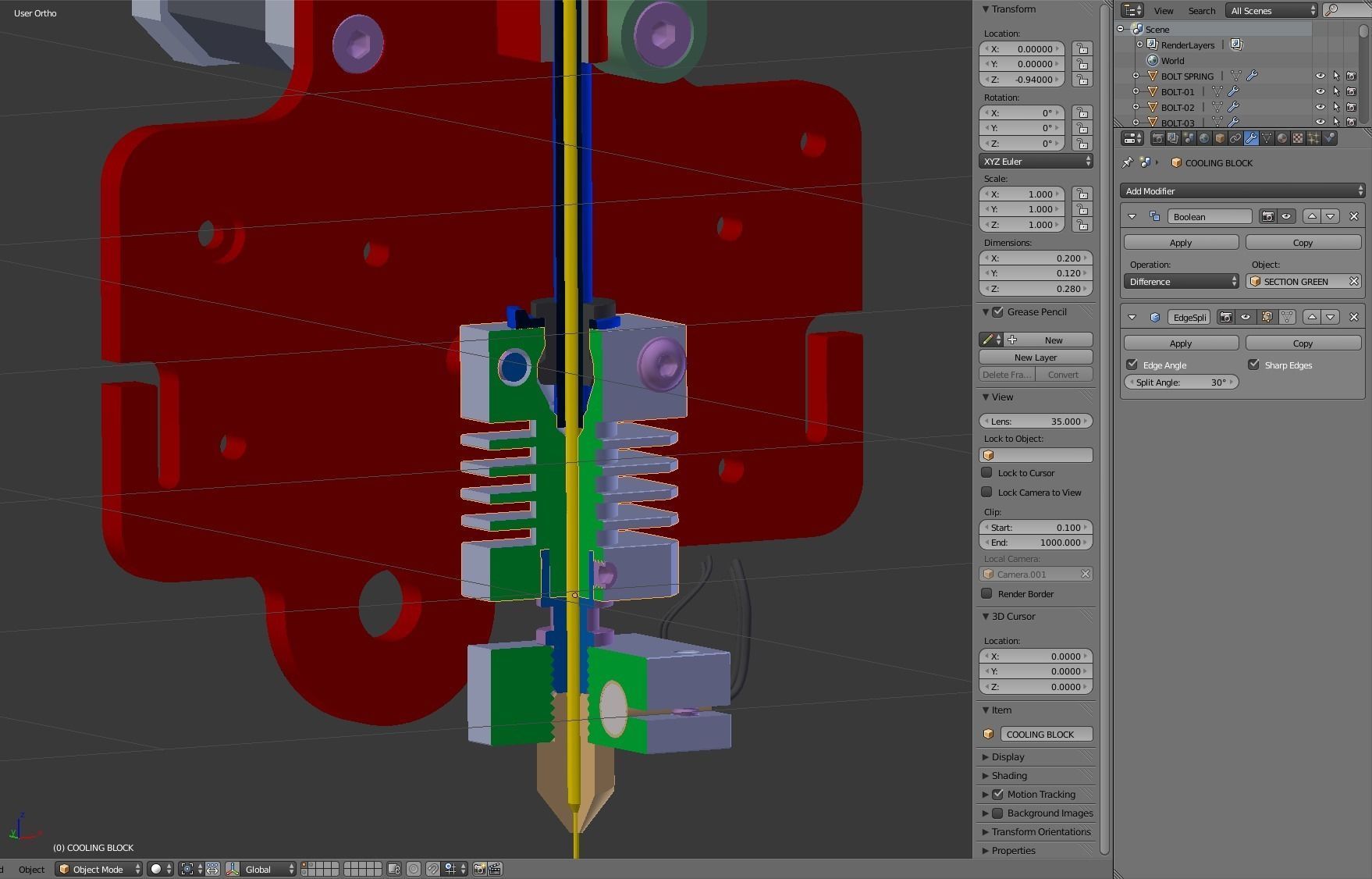Toggle EdgeSplit edit mode display icon
The width and height of the screenshot is (1372, 879).
point(1267,317)
